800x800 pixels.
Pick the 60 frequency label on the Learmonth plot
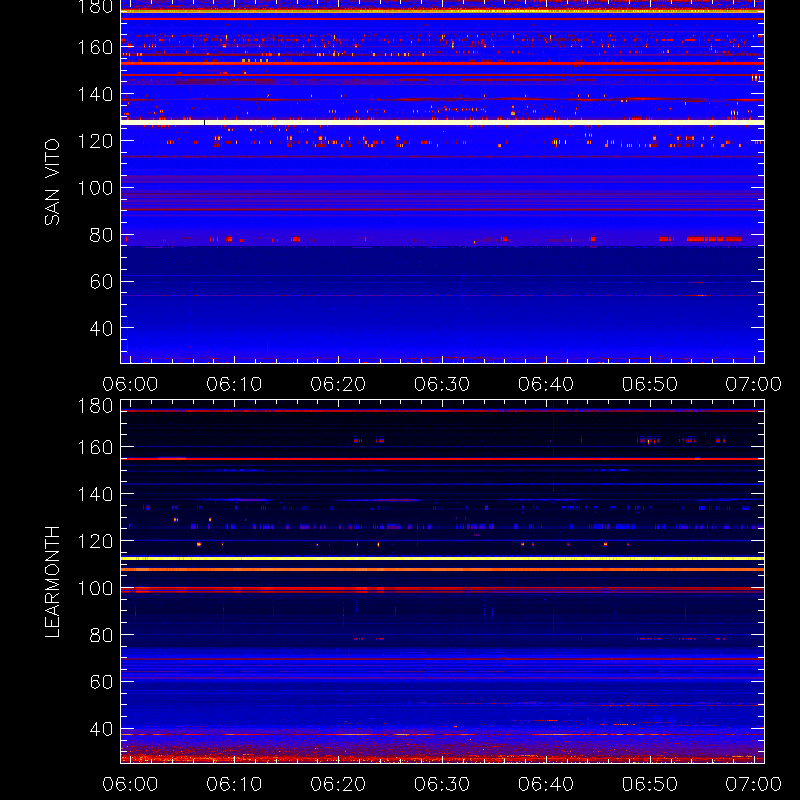101,682
